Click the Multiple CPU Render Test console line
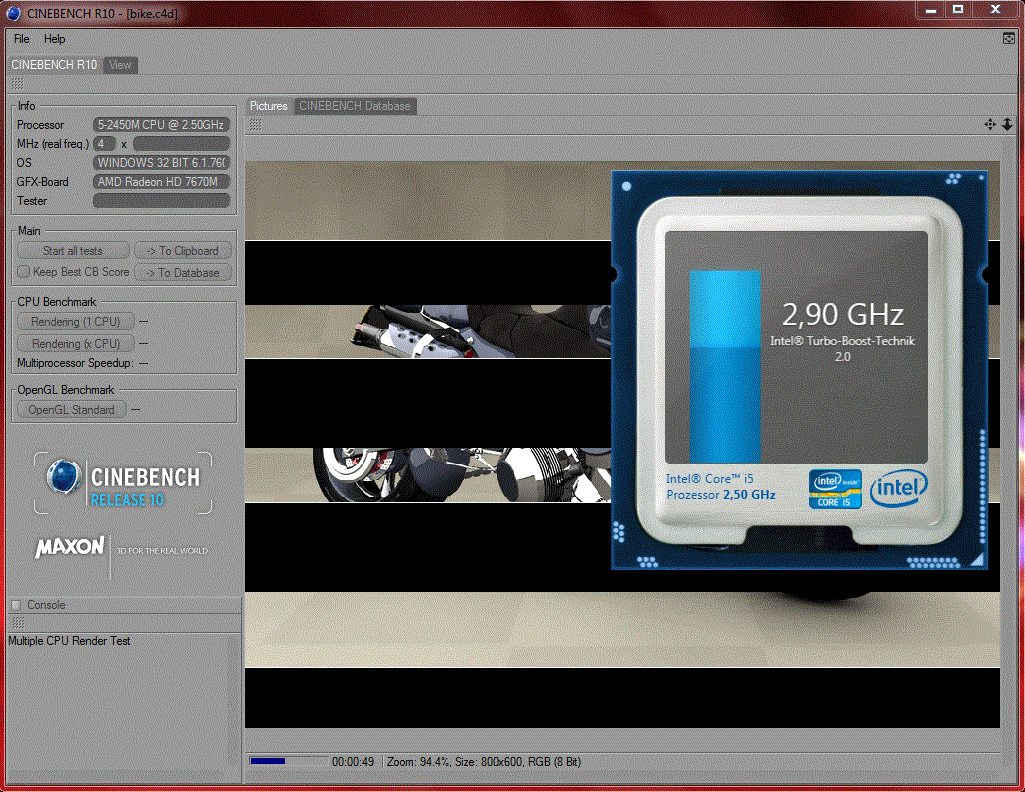 69,641
